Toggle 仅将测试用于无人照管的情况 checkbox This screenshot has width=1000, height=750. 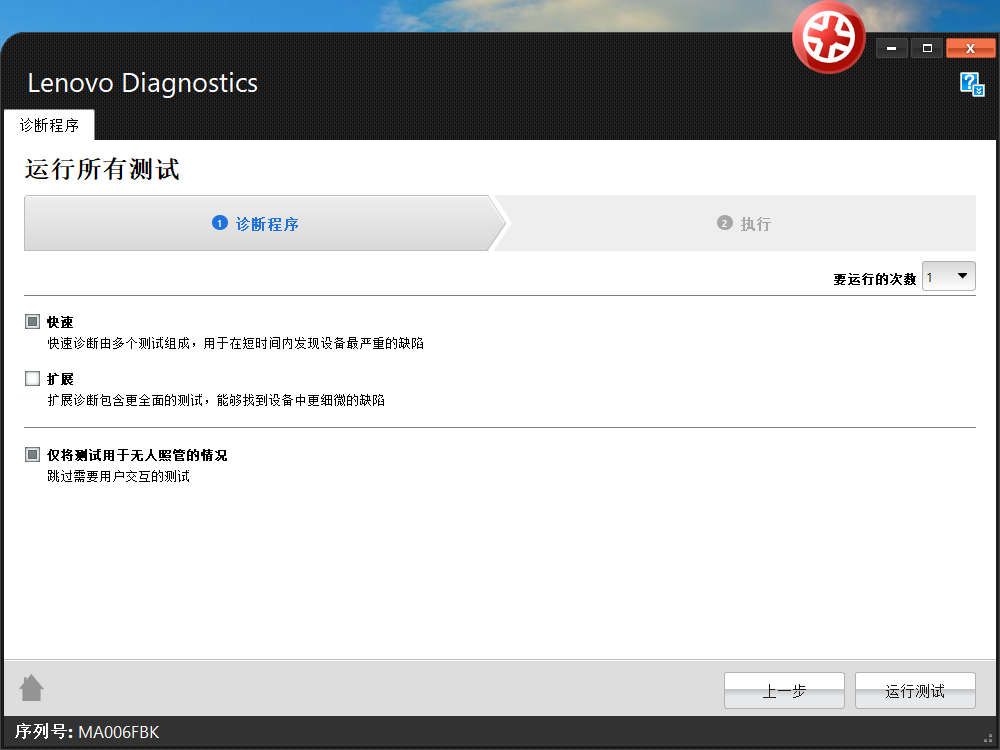click(x=33, y=454)
